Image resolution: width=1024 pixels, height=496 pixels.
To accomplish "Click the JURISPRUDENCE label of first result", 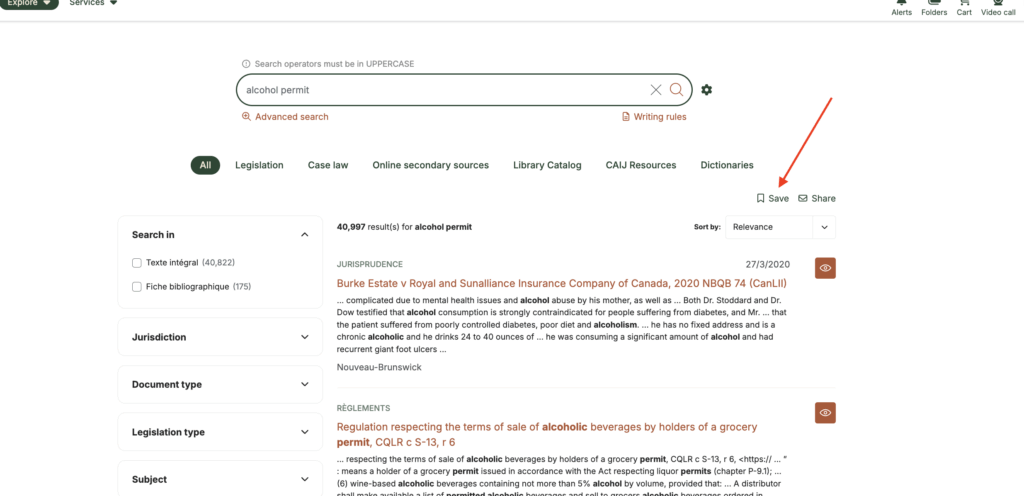I will point(370,264).
